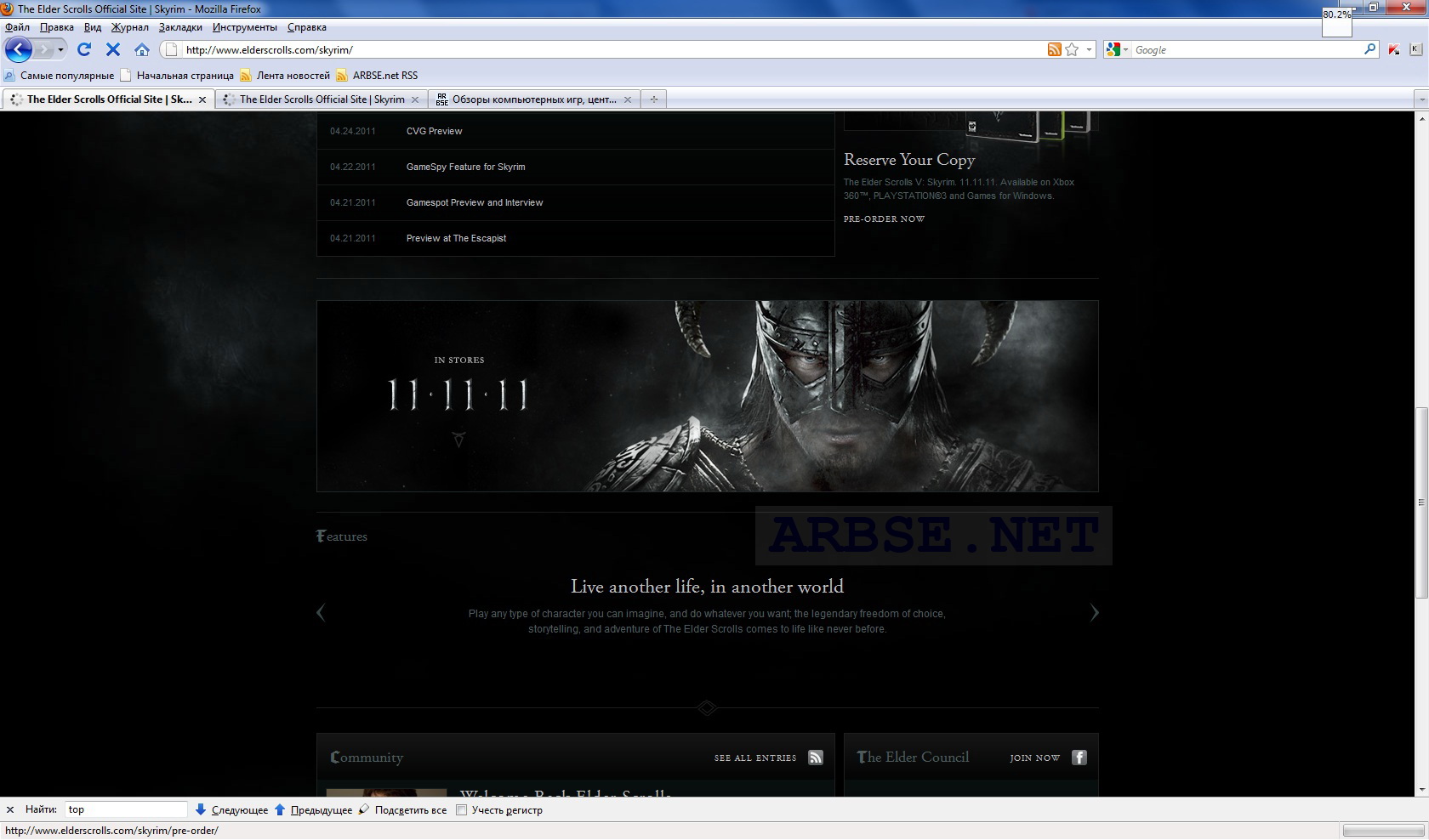1429x840 pixels.
Task: Click the Forward navigation arrow
Action: [x=44, y=49]
